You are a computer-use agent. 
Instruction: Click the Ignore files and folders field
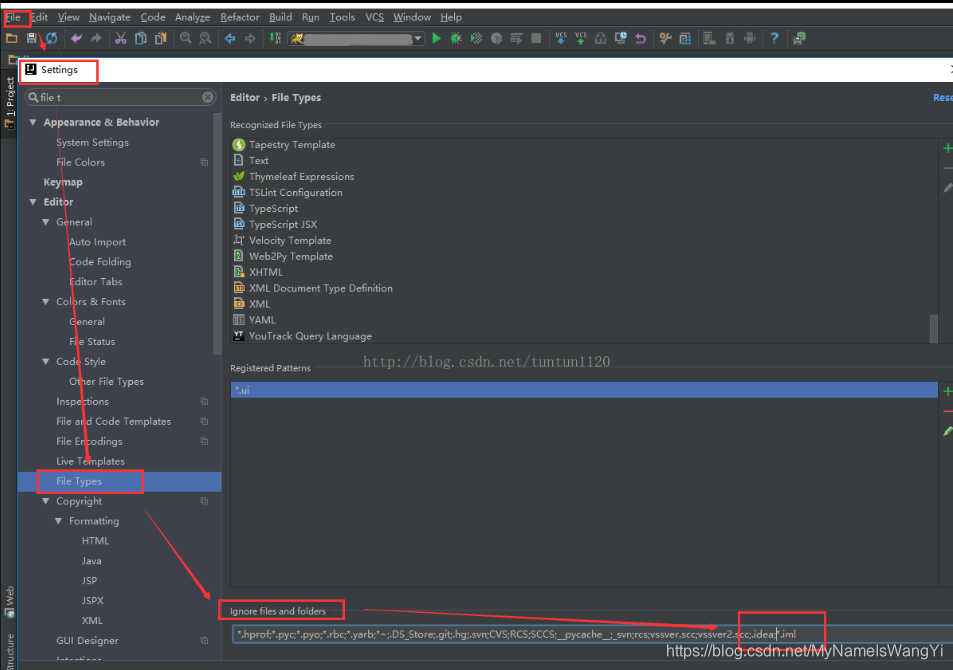[x=593, y=634]
